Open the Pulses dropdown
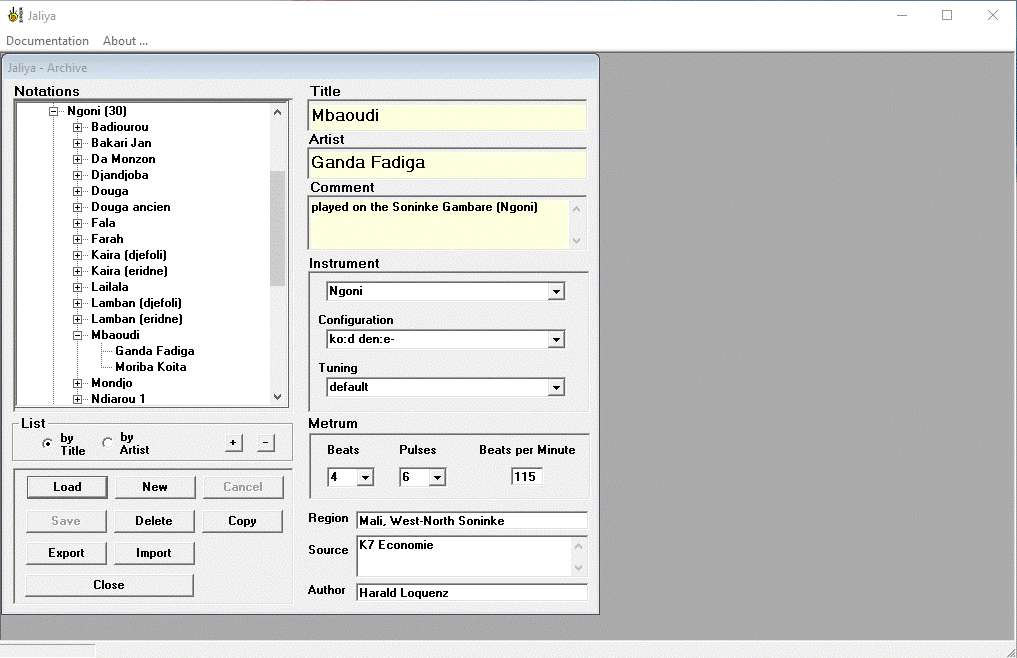 [x=437, y=477]
